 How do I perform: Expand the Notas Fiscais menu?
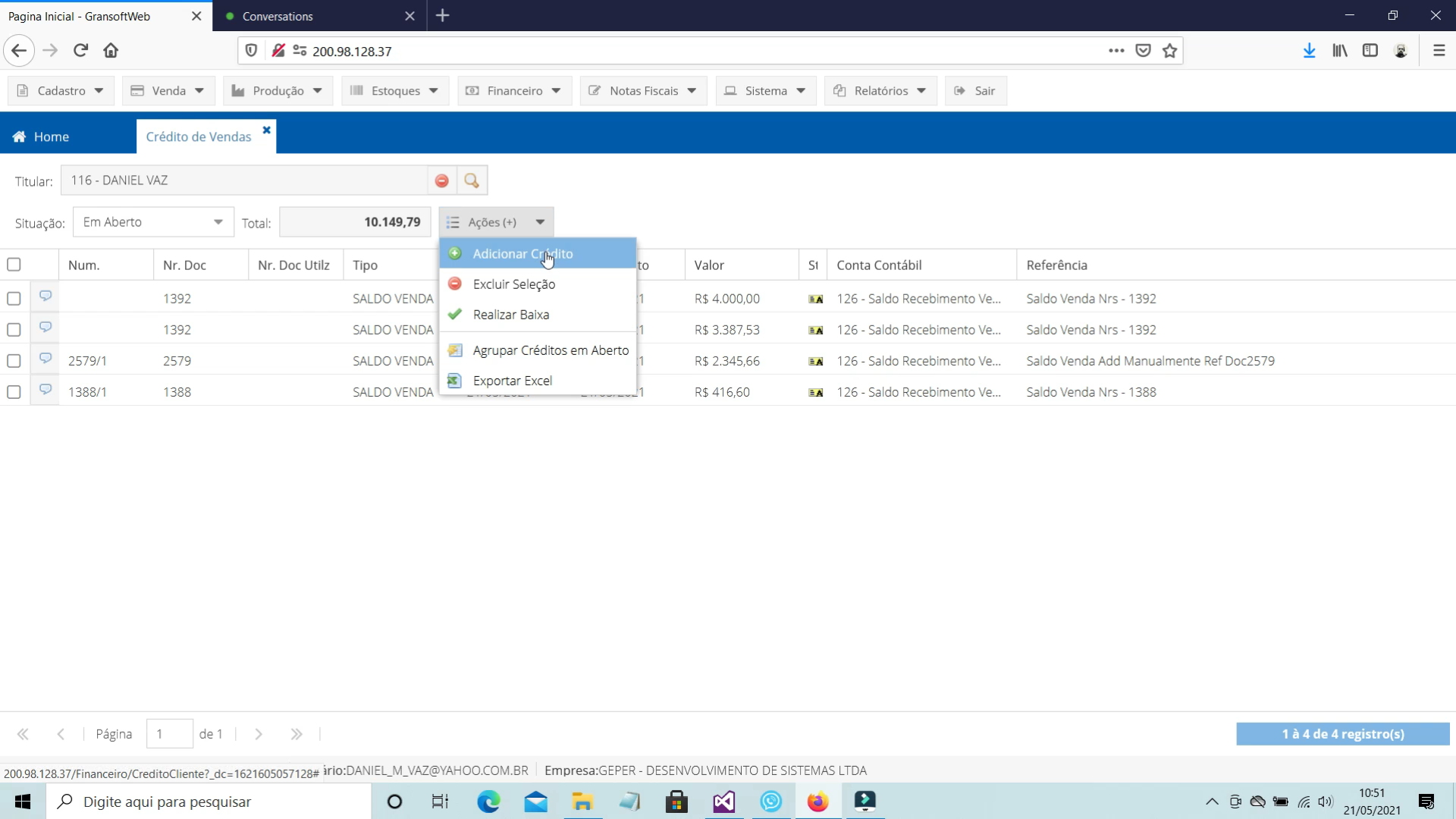coord(643,91)
